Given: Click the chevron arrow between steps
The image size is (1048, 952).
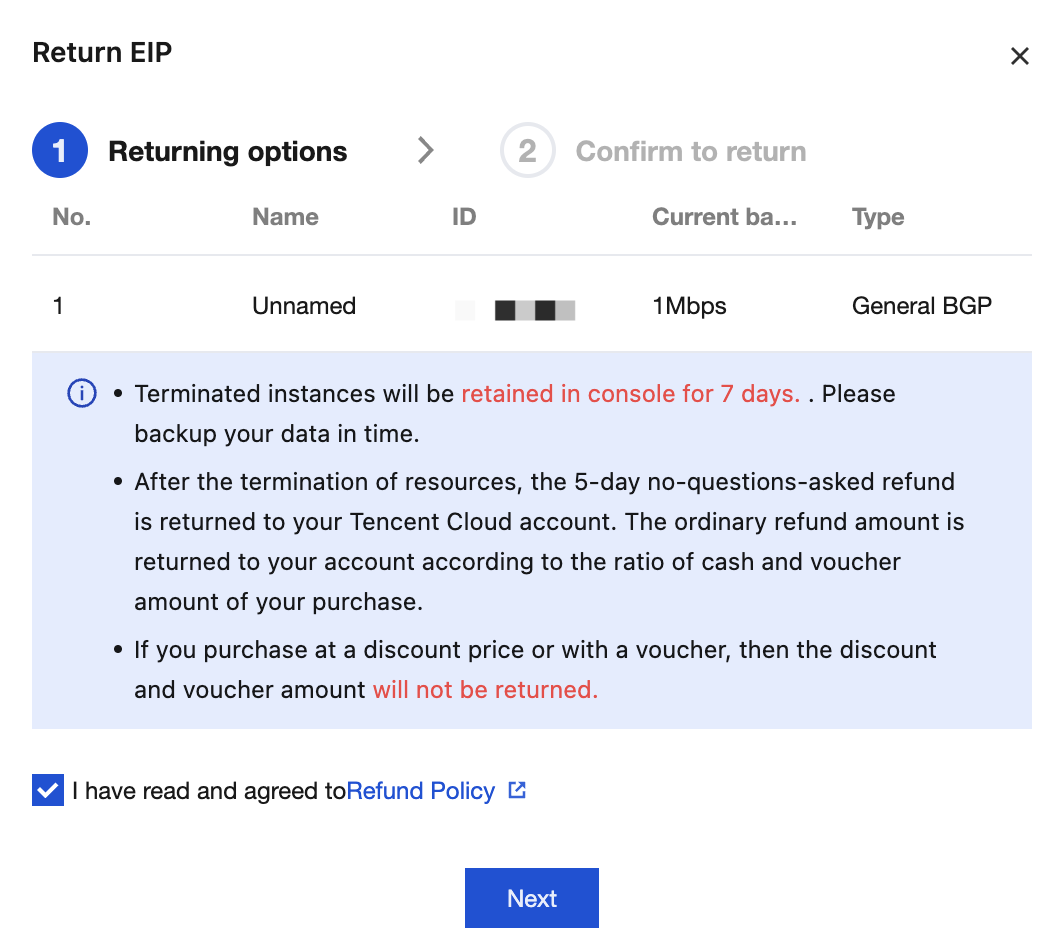Looking at the screenshot, I should click(426, 150).
